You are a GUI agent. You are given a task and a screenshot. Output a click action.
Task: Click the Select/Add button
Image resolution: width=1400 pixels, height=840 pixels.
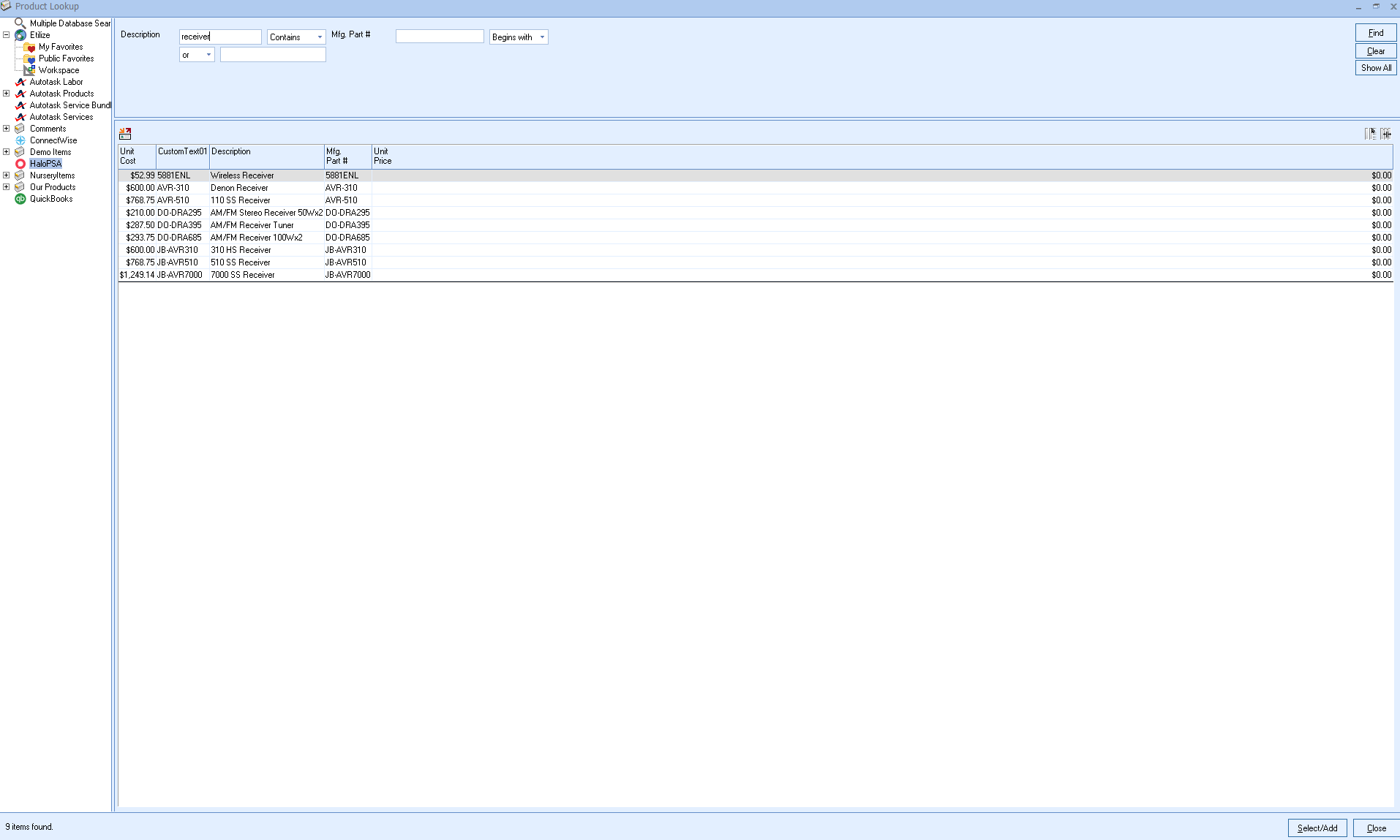(x=1317, y=828)
